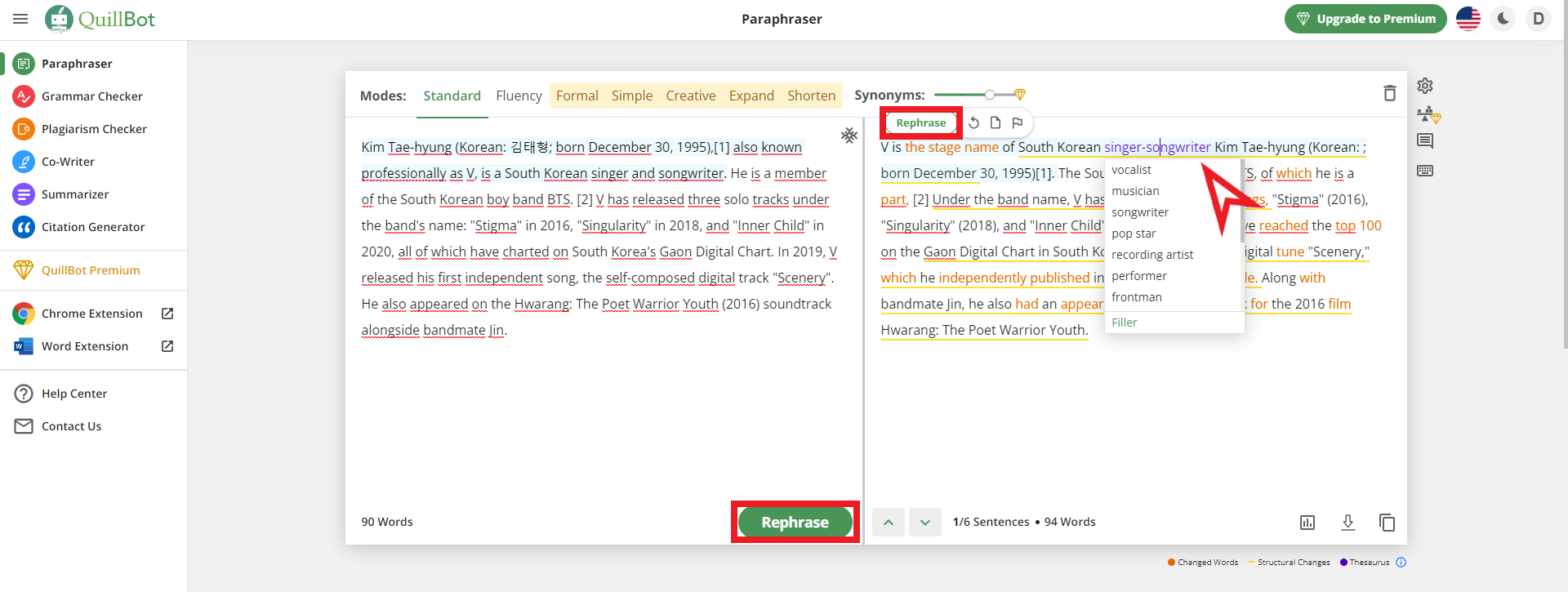Screen dimensions: 1568x592
Task: Click the freeze words snowflake icon
Action: (849, 135)
